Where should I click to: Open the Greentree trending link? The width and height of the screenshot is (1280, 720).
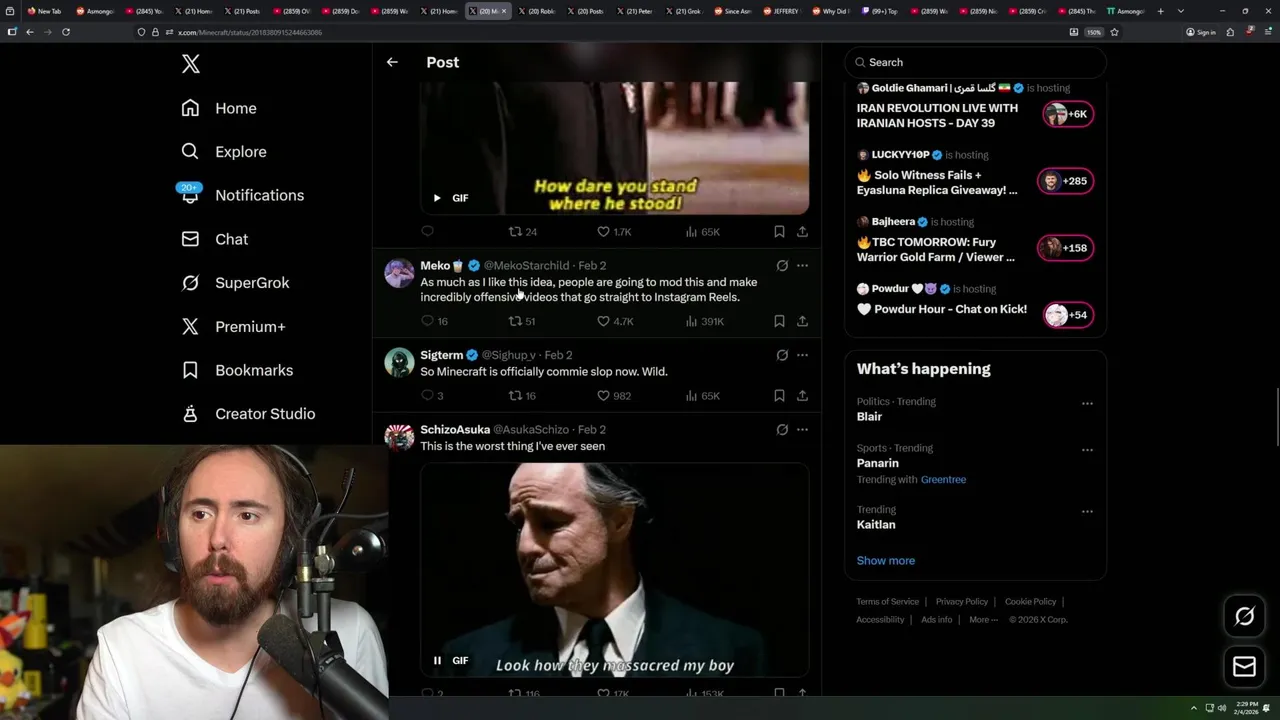943,480
